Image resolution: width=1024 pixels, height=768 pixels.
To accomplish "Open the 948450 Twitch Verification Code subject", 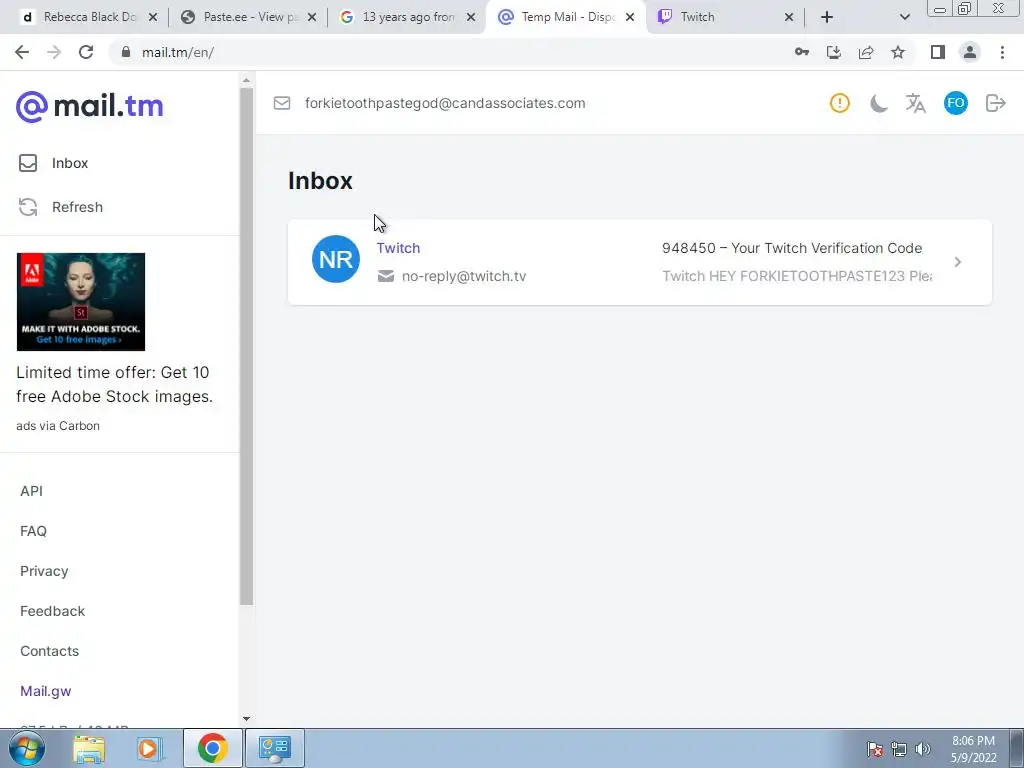I will click(x=792, y=248).
